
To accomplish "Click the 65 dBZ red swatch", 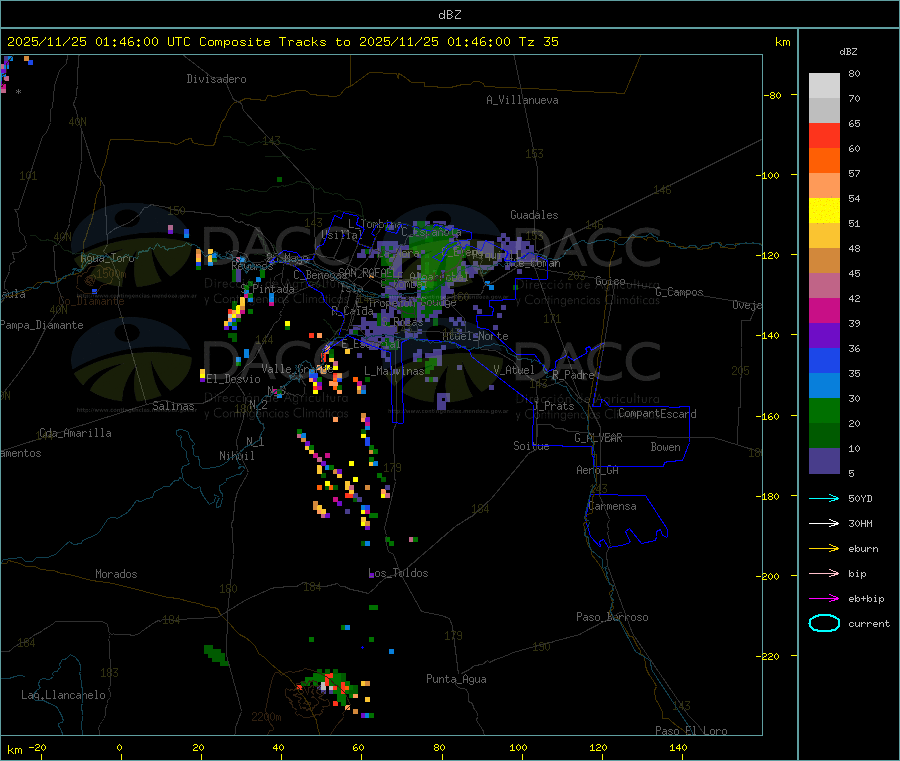I will pyautogui.click(x=824, y=135).
